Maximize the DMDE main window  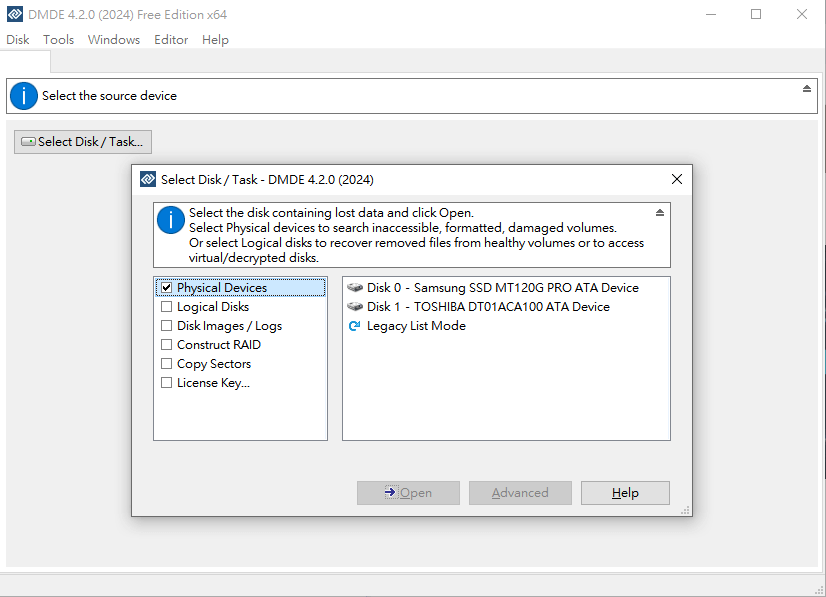756,14
